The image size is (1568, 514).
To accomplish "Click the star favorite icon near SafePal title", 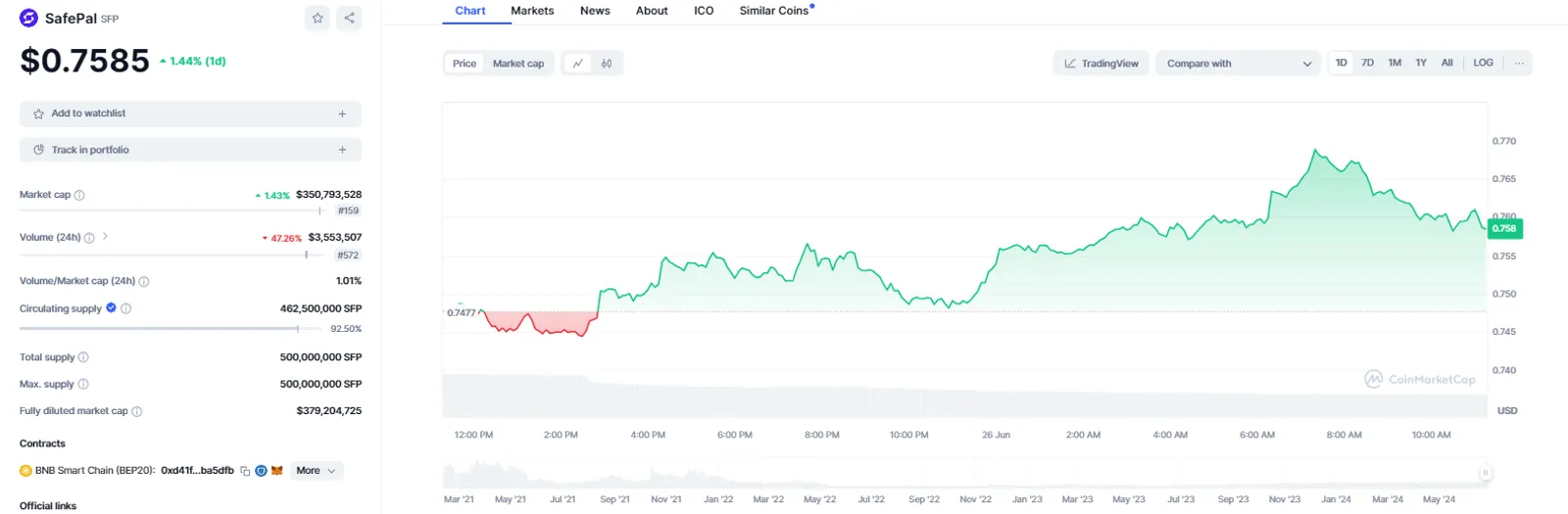I will point(318,18).
